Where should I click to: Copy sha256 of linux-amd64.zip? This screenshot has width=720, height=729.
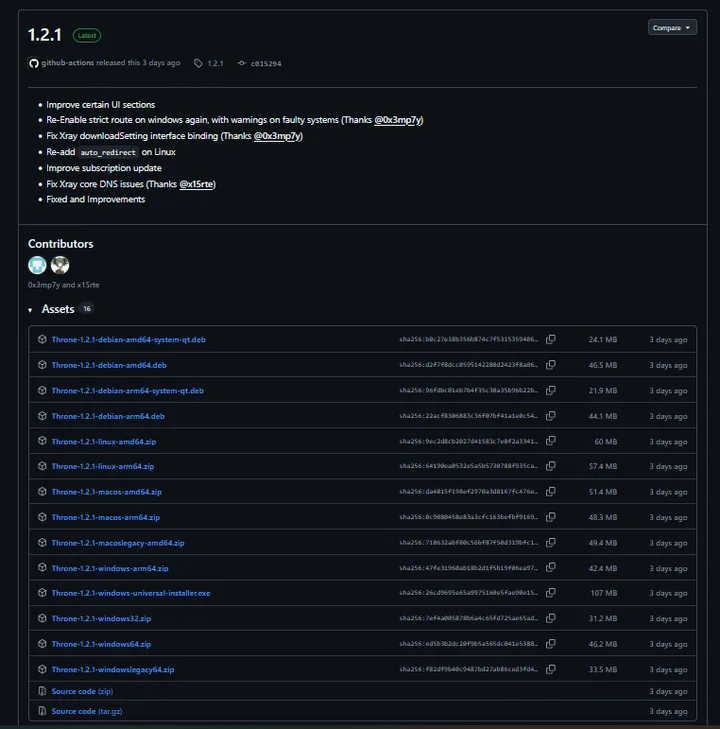coord(551,440)
